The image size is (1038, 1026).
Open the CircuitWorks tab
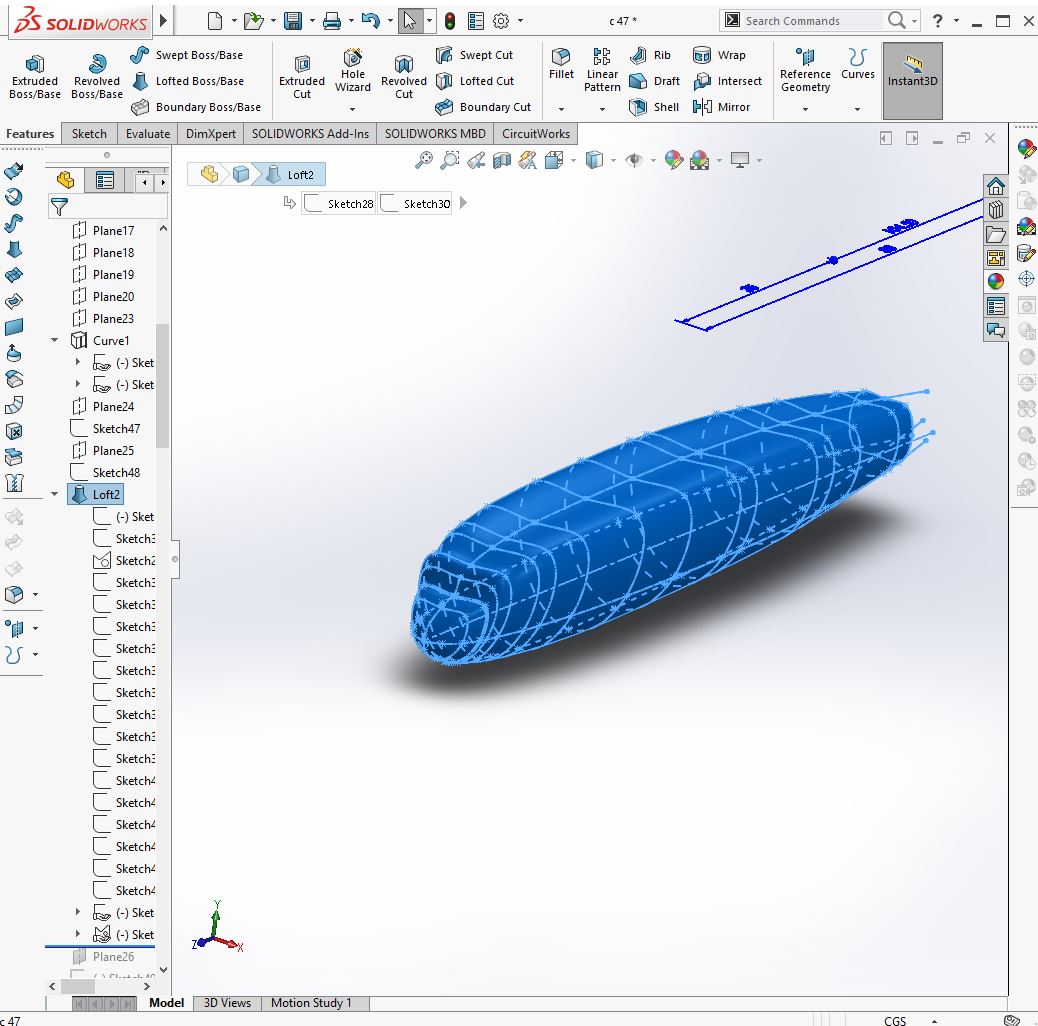click(x=536, y=134)
